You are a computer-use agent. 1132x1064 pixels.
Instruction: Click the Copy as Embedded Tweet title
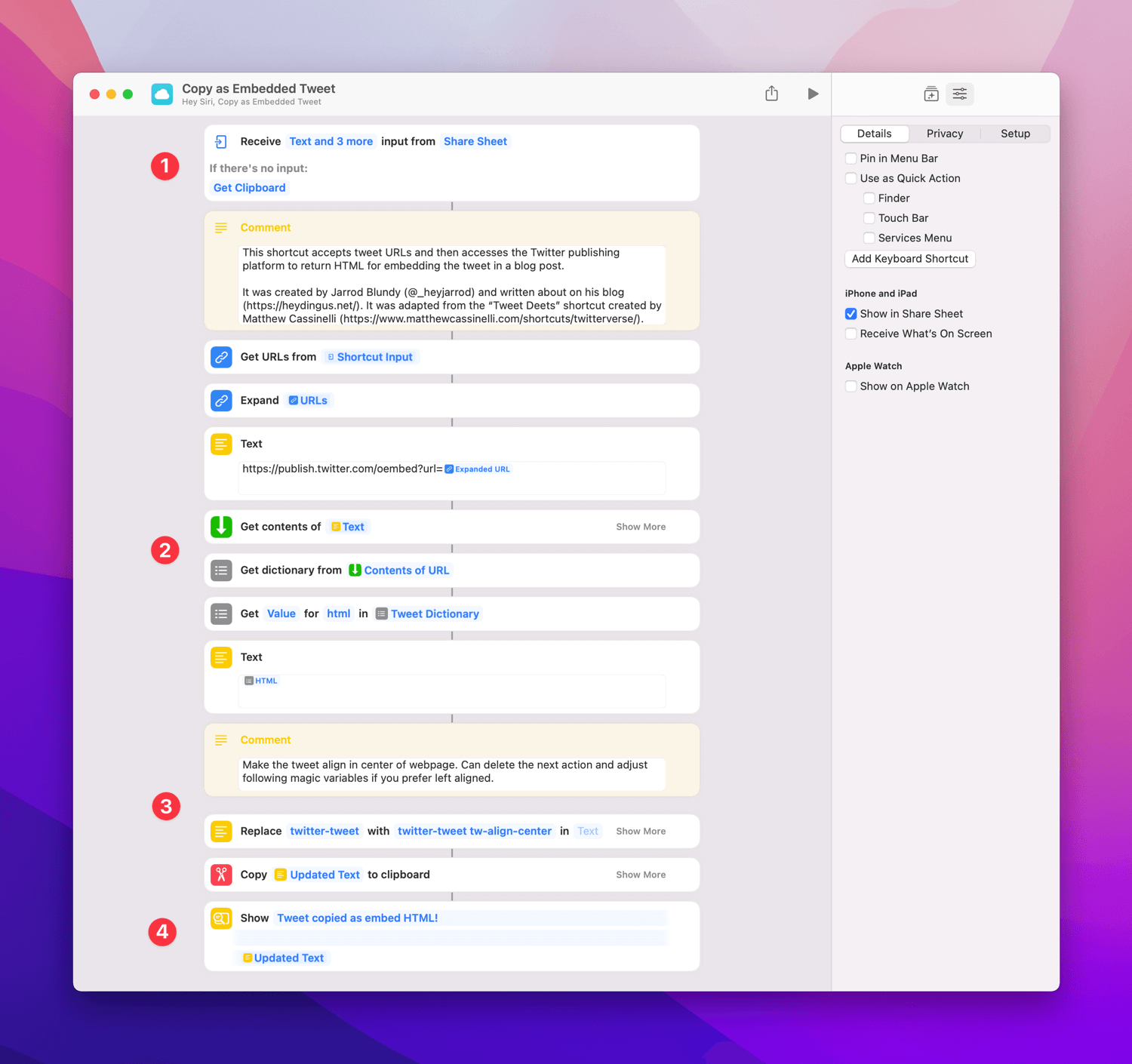point(259,89)
